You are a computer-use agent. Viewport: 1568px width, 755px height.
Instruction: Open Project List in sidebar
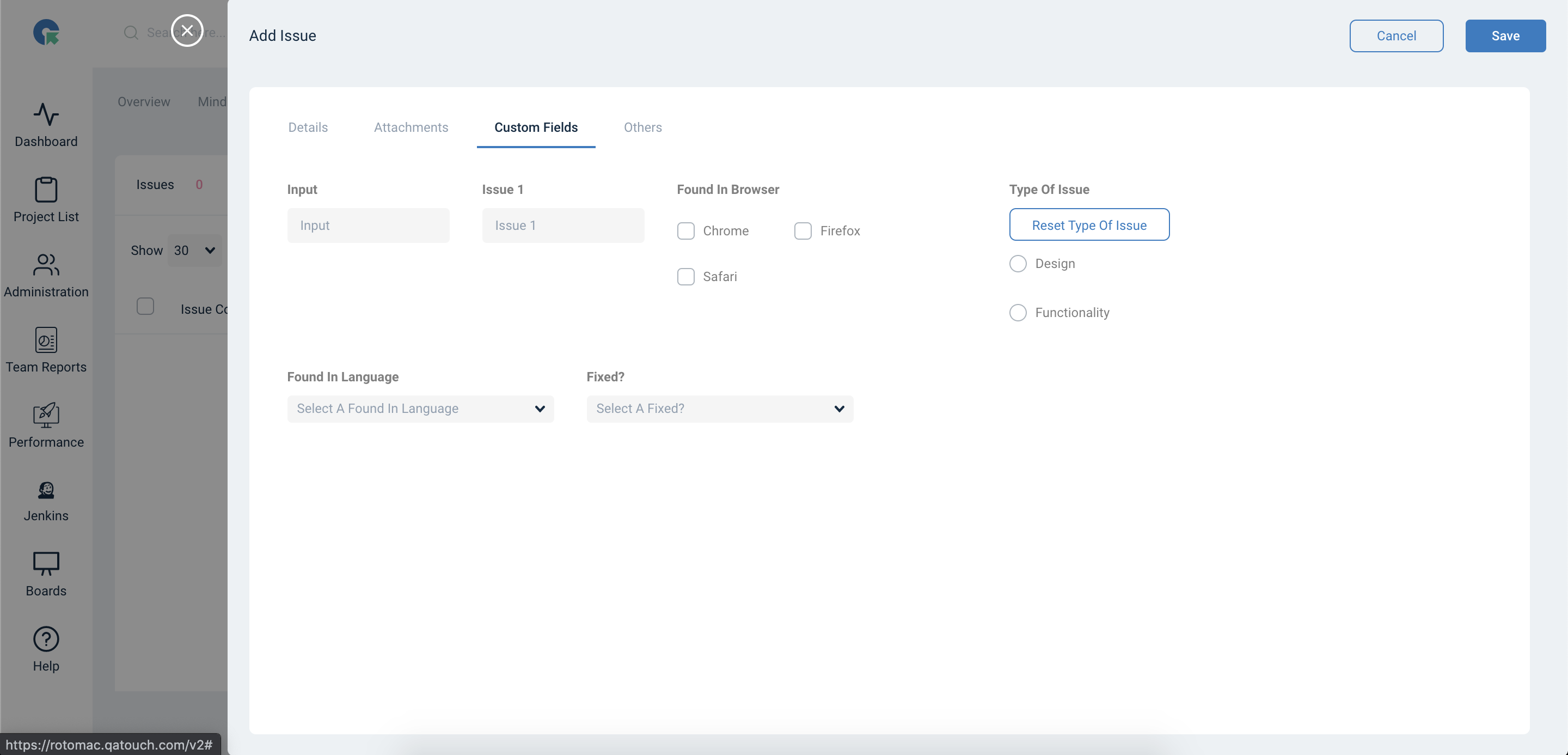pyautogui.click(x=46, y=200)
